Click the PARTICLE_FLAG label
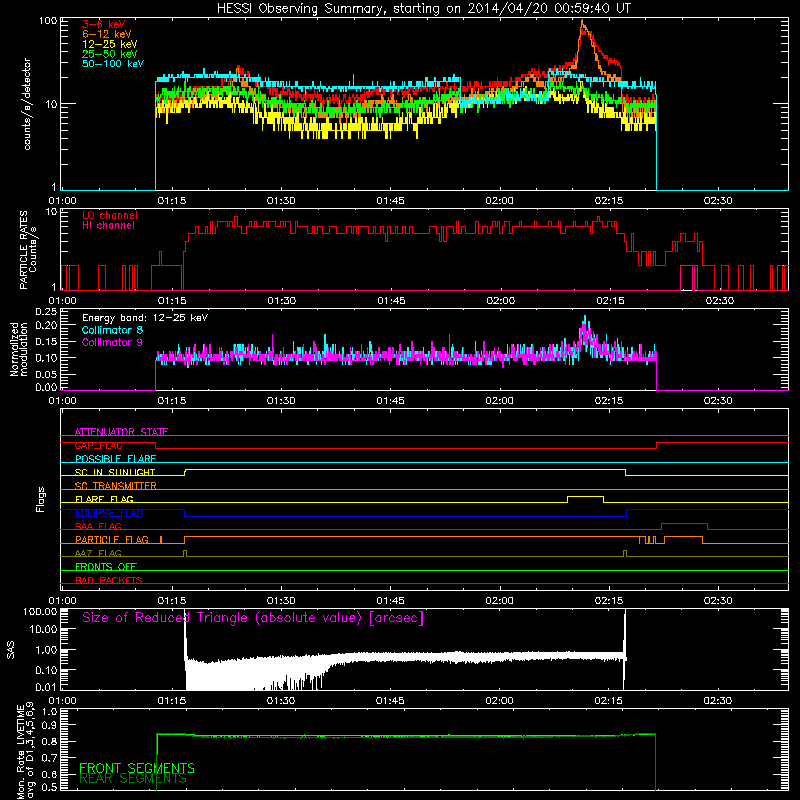Image resolution: width=800 pixels, height=800 pixels. point(112,540)
